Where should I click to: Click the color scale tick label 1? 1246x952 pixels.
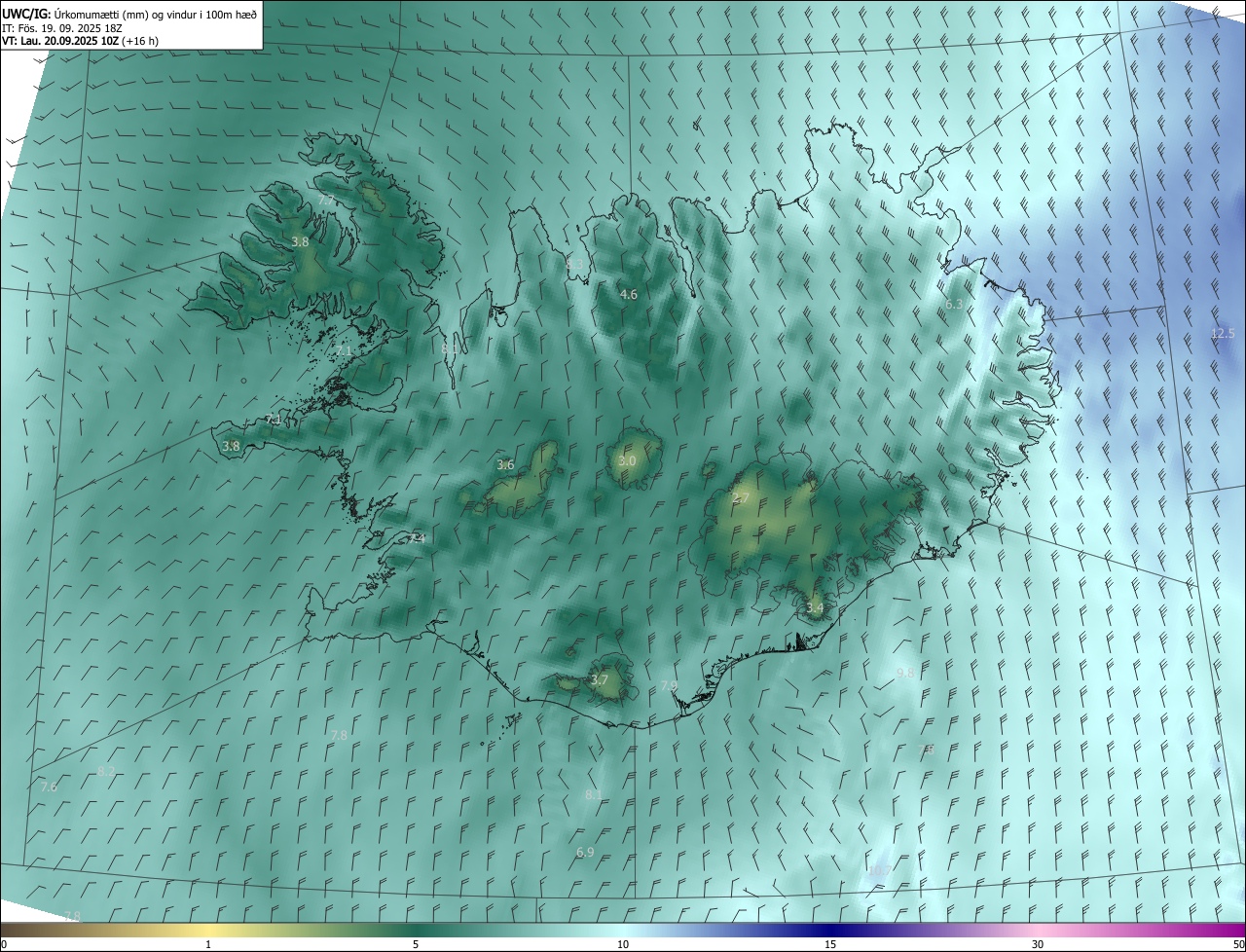208,944
